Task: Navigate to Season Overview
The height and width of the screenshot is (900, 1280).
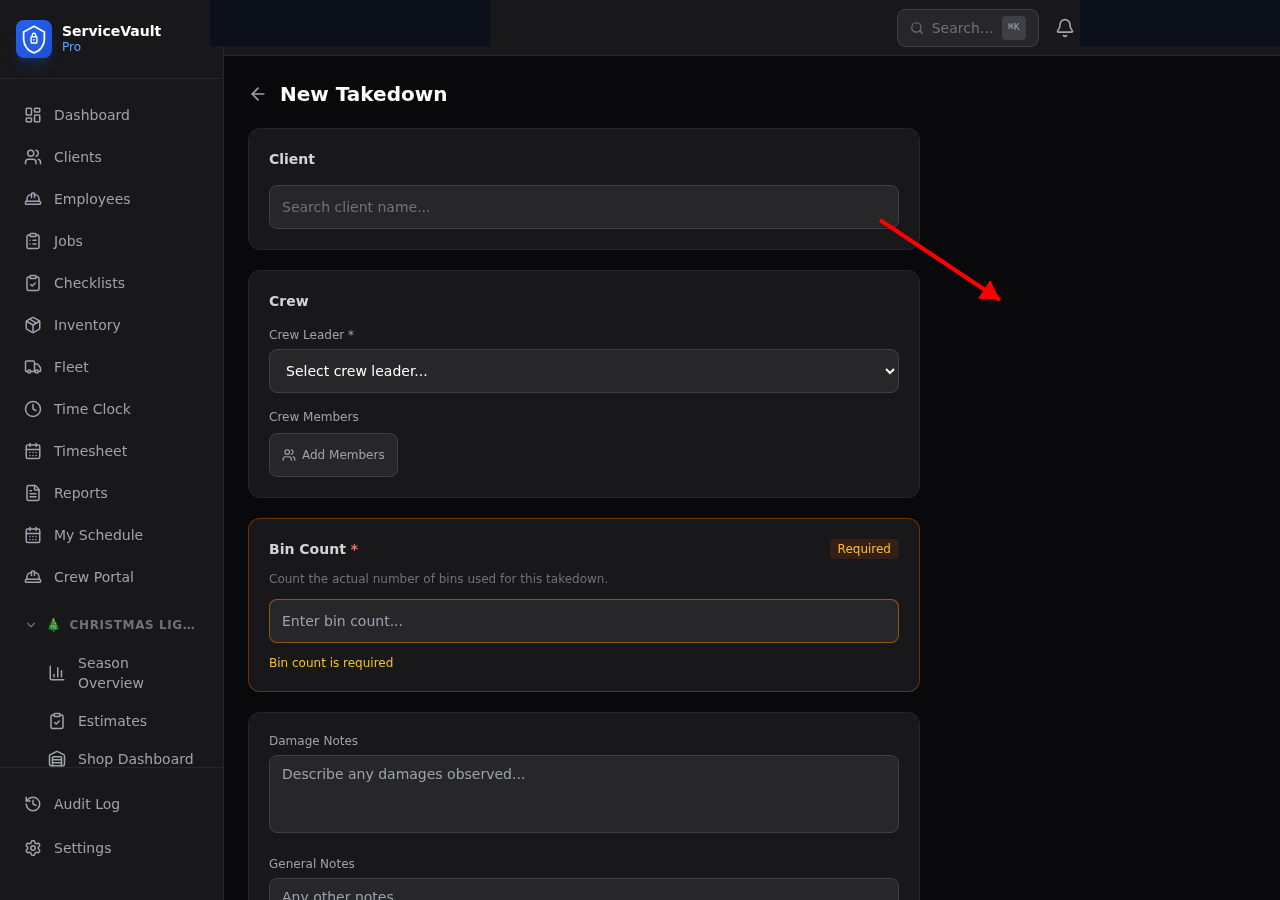Action: point(111,673)
